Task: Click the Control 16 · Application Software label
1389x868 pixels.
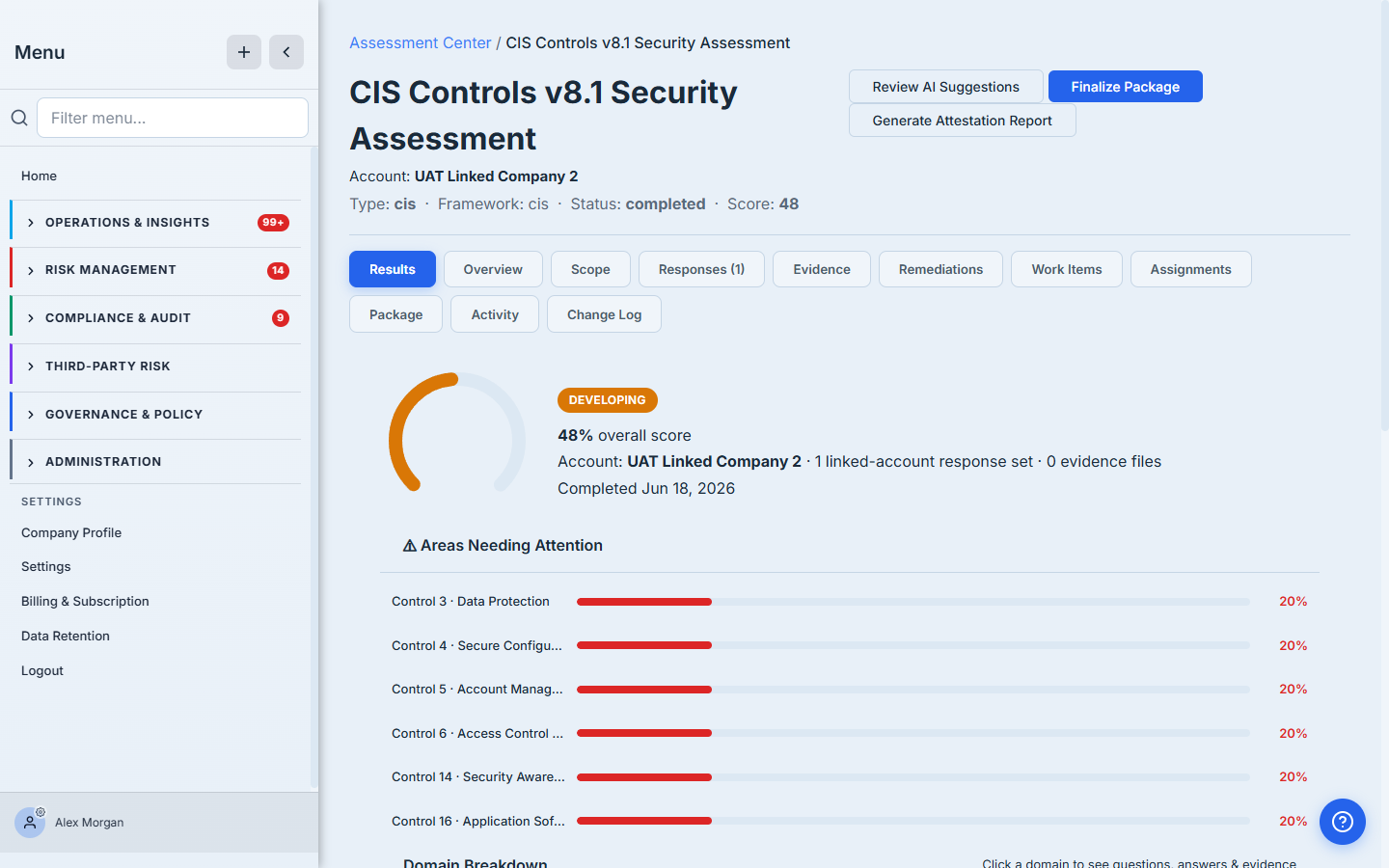Action: pos(478,821)
